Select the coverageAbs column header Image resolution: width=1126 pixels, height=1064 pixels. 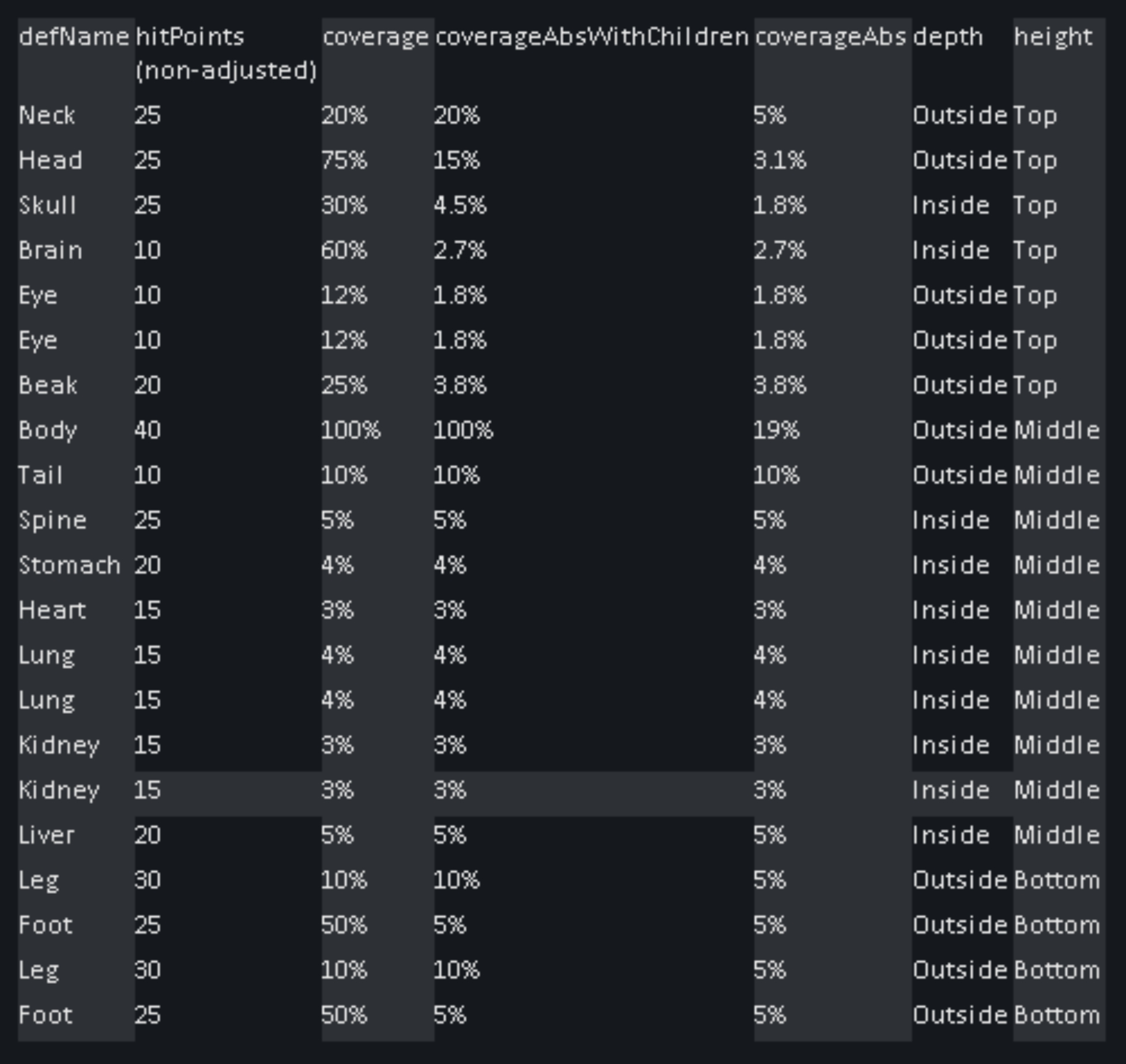[830, 37]
